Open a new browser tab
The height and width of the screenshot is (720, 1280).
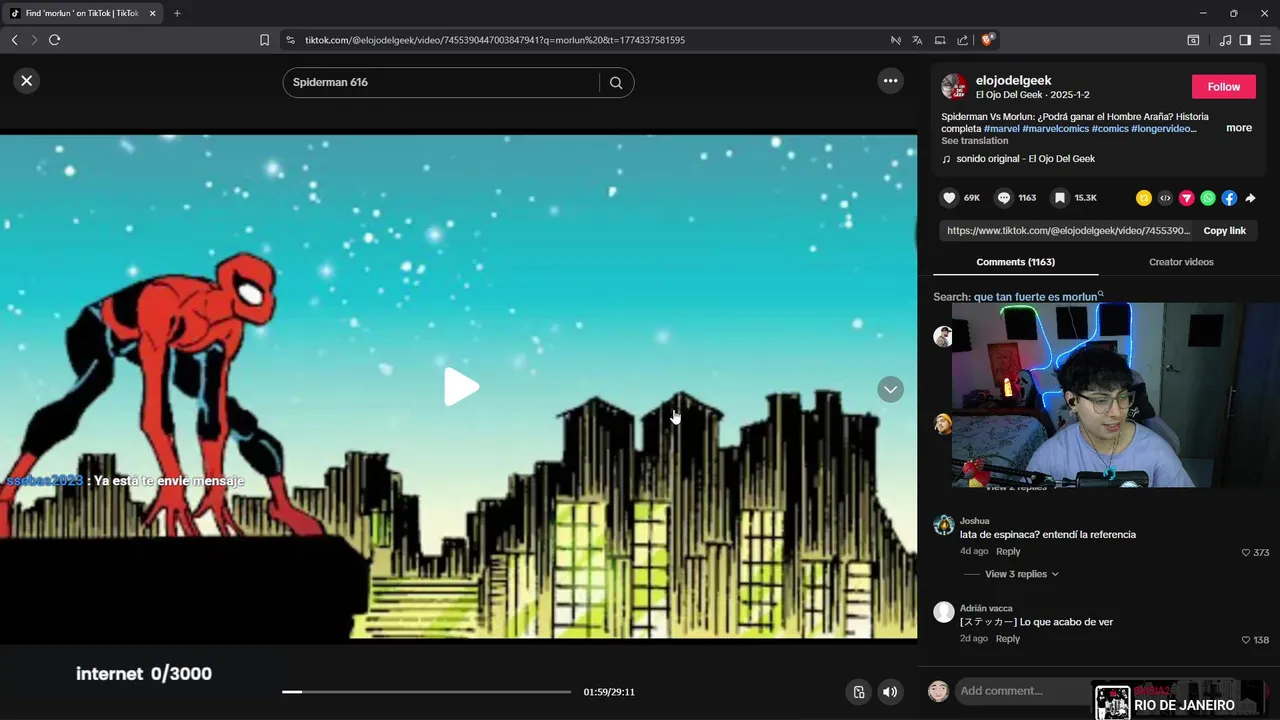pyautogui.click(x=177, y=13)
